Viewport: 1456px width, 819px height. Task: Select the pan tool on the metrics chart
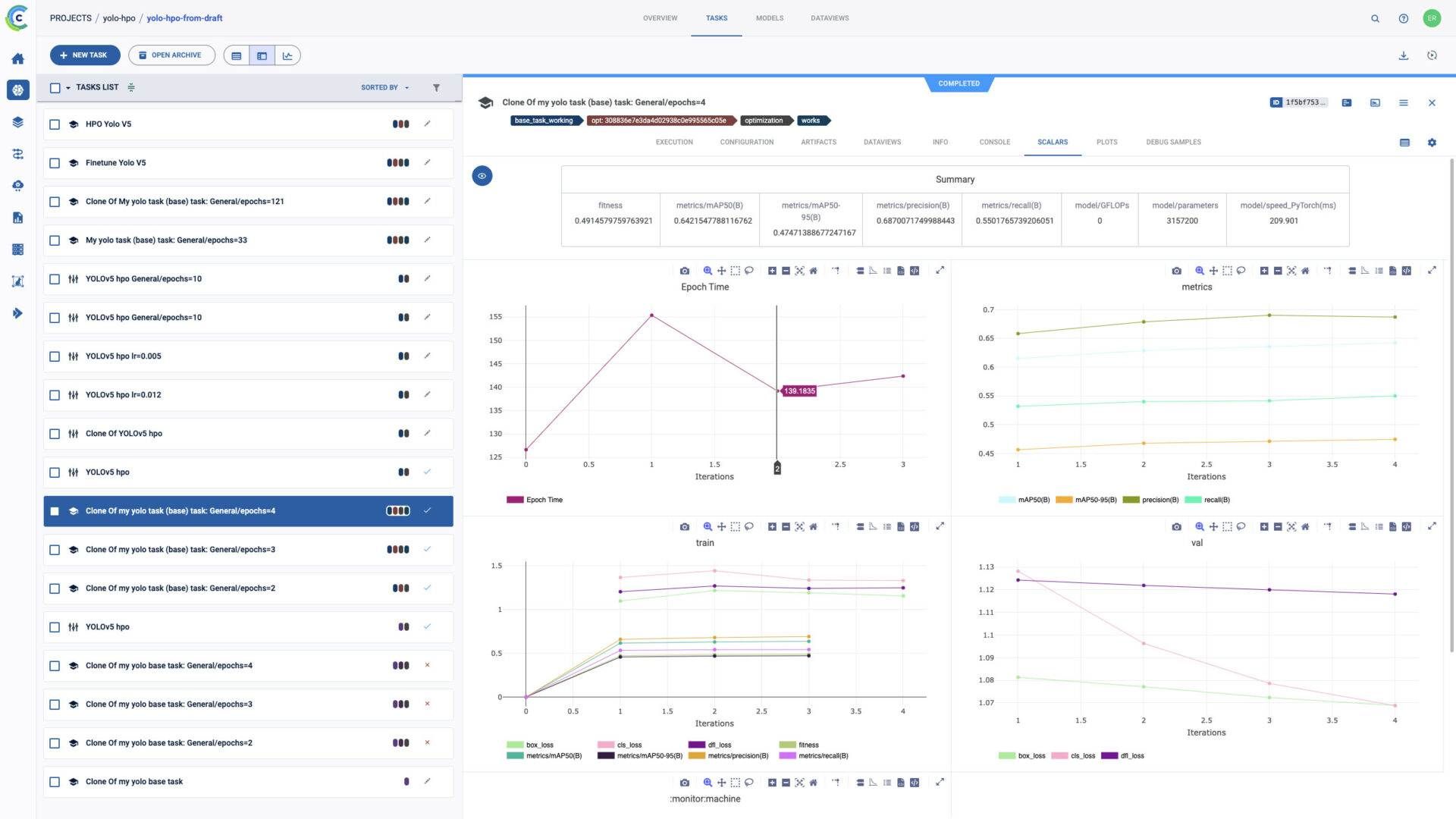(1214, 271)
